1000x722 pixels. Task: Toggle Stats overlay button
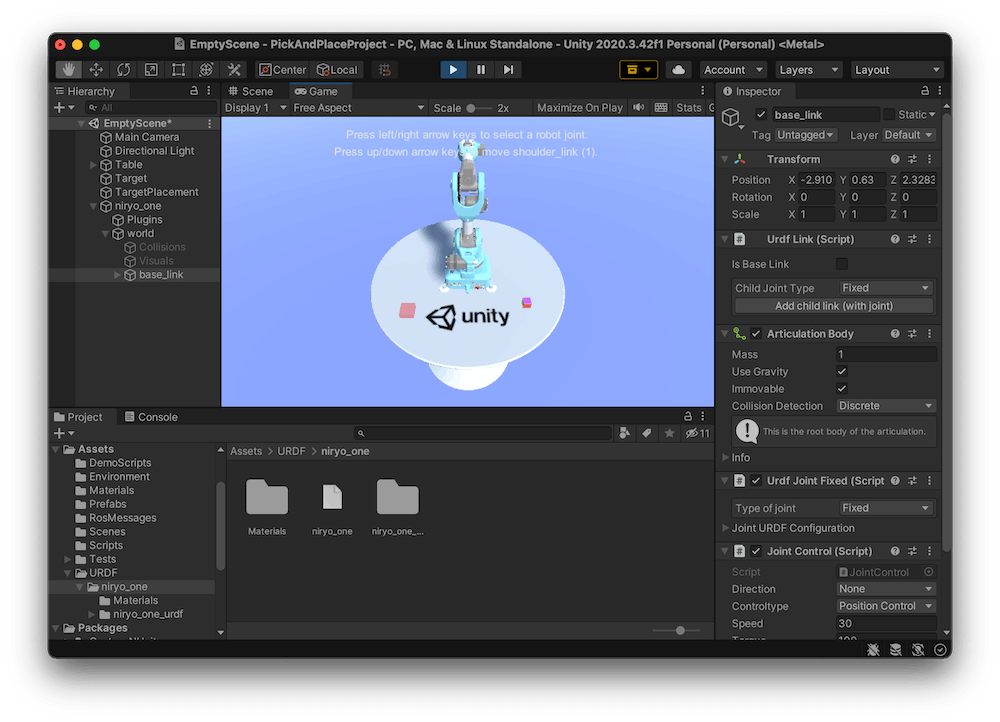(689, 108)
